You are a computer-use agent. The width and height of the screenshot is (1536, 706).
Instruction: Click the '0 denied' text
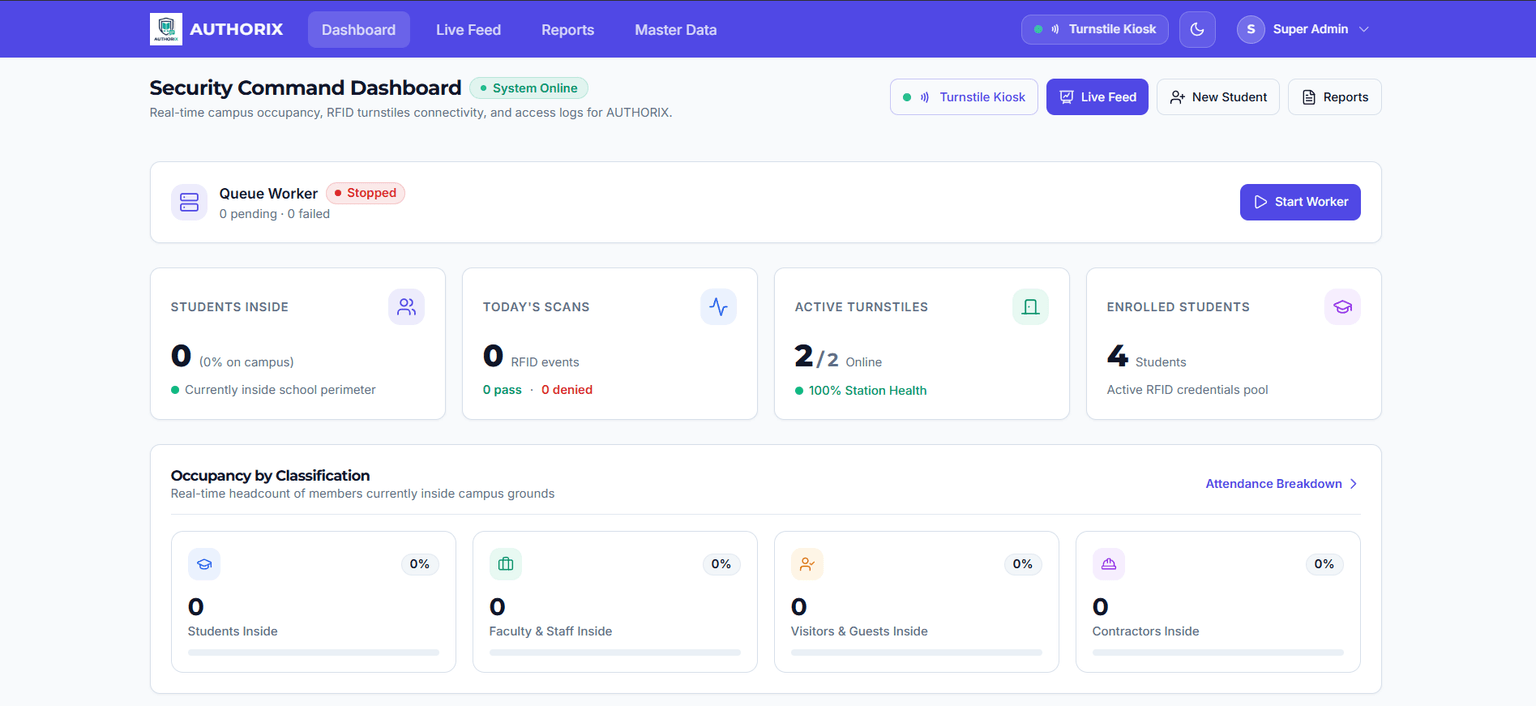pyautogui.click(x=567, y=390)
